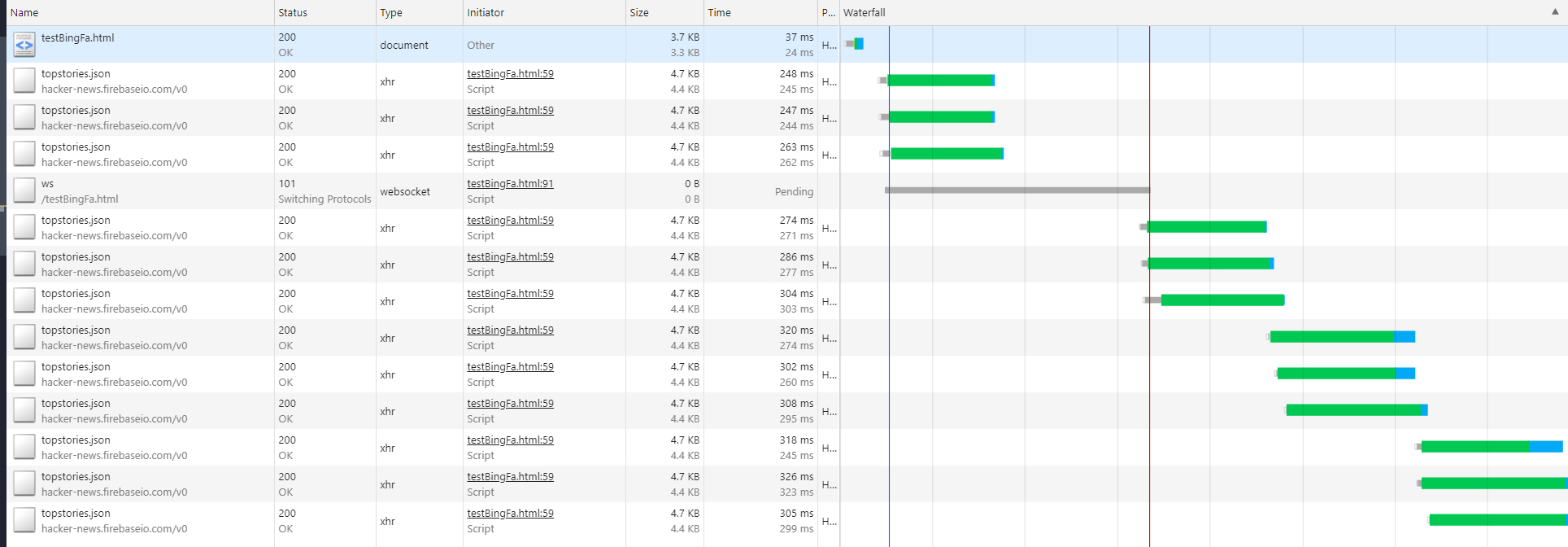Select the ws websocket request icon
This screenshot has height=547, width=1568.
pyautogui.click(x=24, y=191)
